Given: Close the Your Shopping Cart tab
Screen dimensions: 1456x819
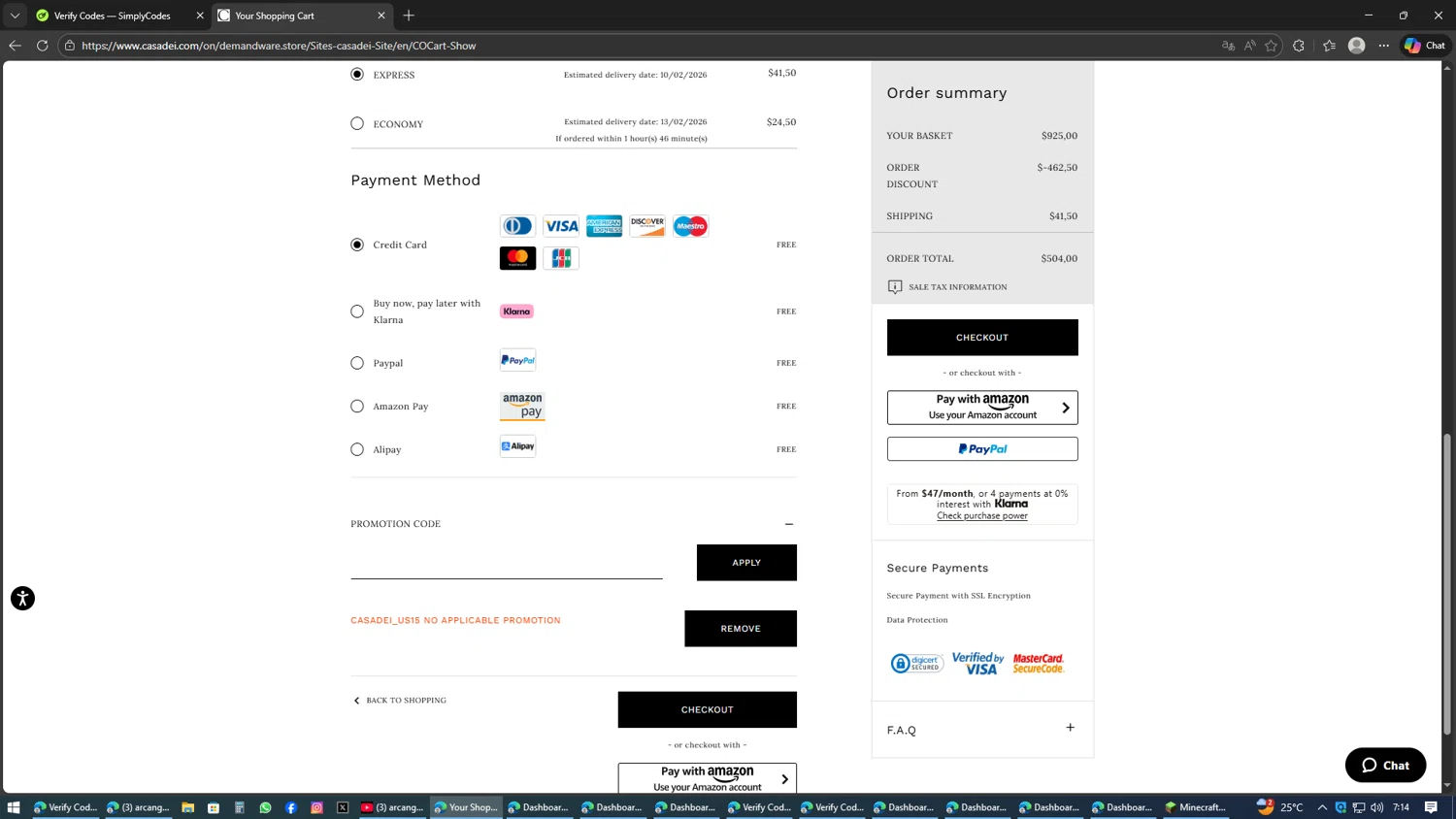Looking at the screenshot, I should 381,16.
